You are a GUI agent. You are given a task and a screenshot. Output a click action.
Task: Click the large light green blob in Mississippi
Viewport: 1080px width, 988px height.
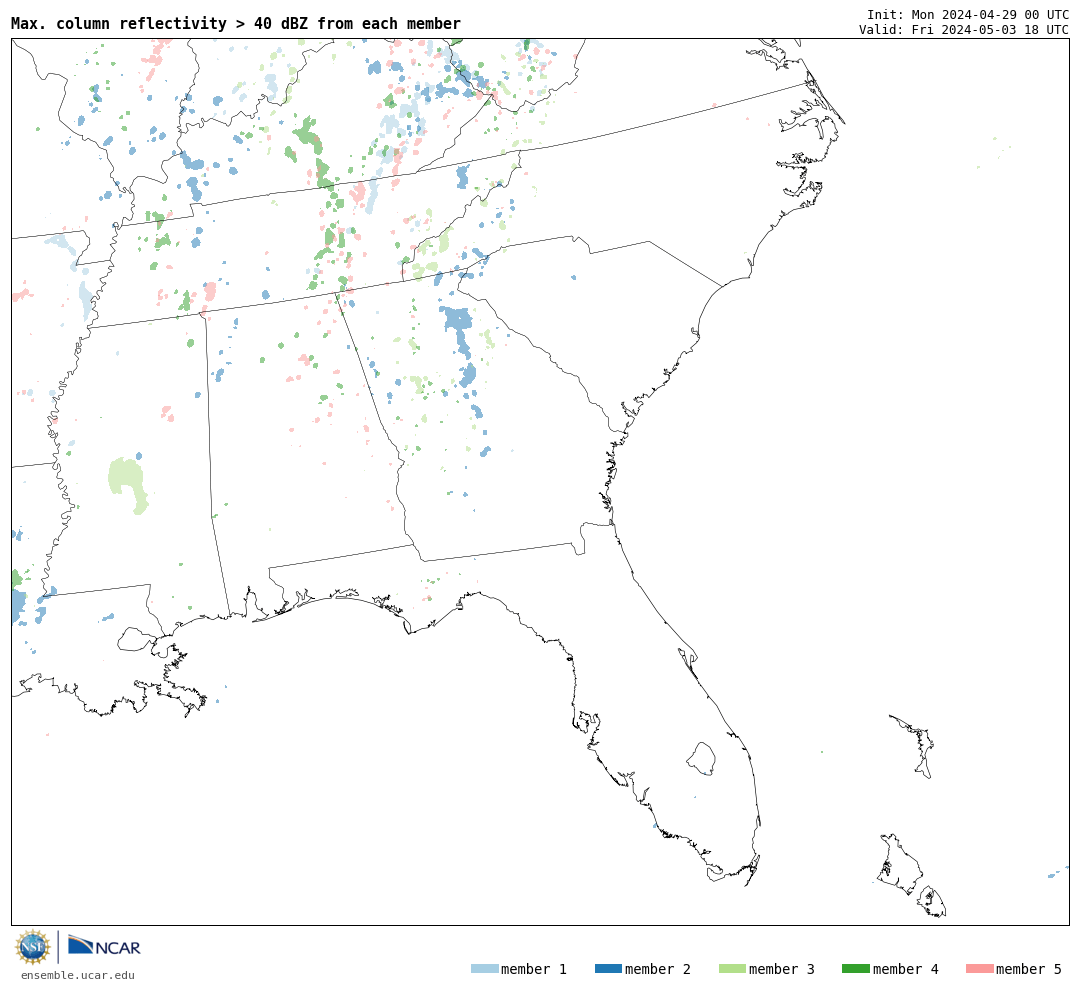pyautogui.click(x=129, y=484)
